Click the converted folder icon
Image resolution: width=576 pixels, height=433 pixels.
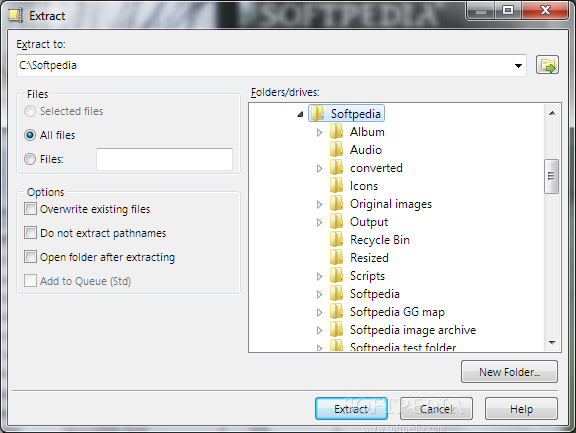click(336, 167)
